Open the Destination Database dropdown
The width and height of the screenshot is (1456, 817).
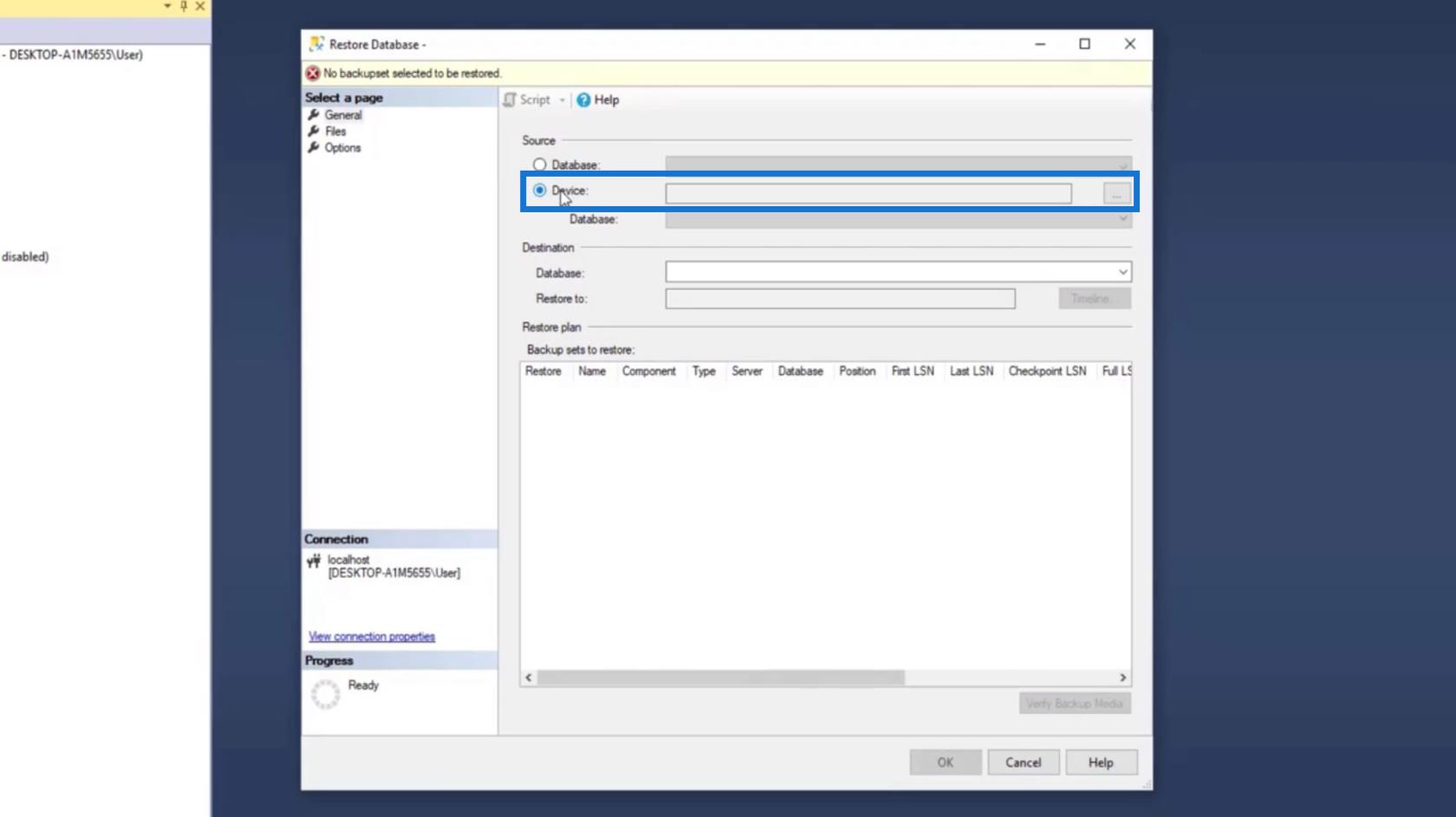1122,272
